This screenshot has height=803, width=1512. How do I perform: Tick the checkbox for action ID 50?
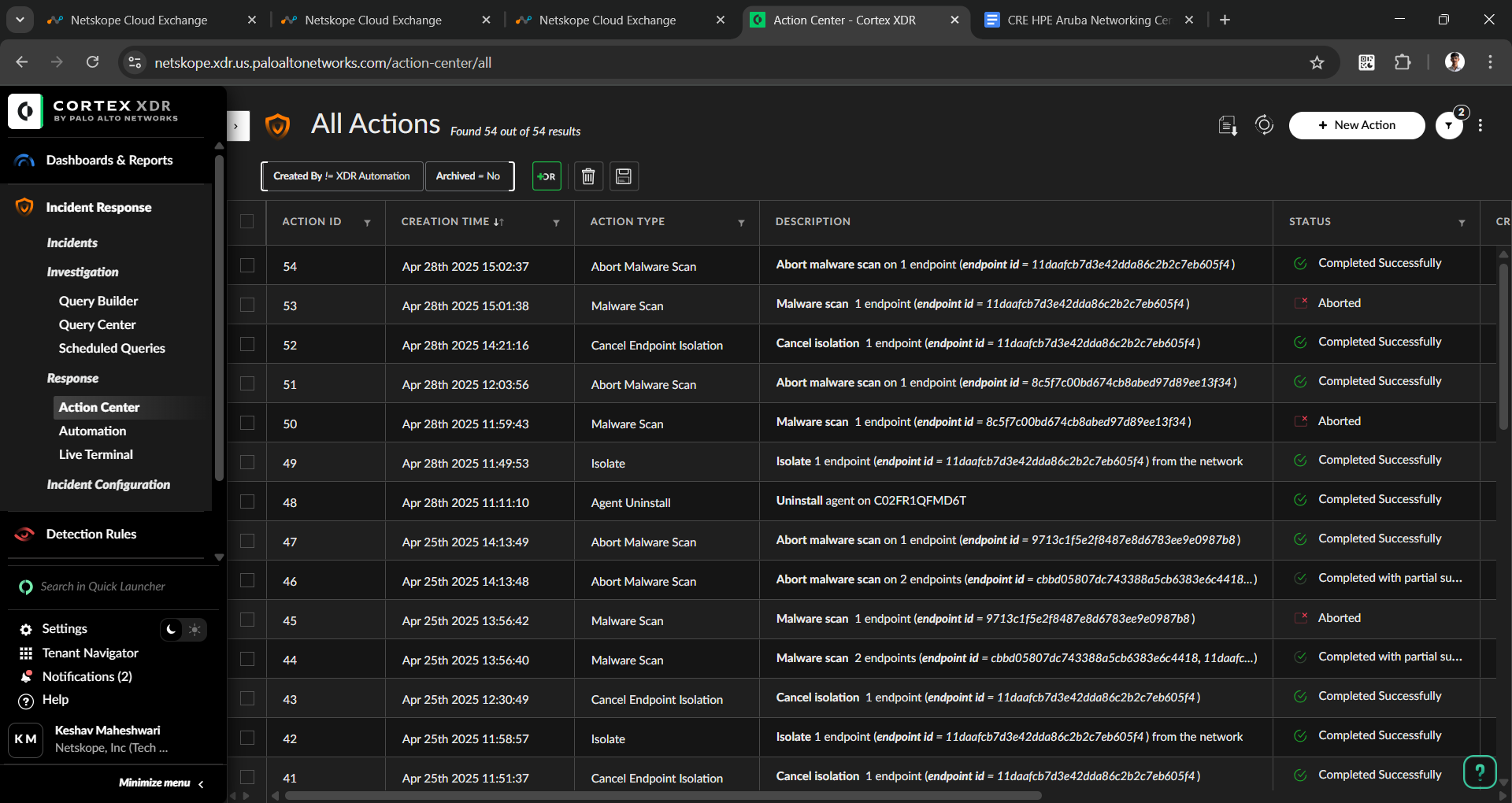click(247, 423)
